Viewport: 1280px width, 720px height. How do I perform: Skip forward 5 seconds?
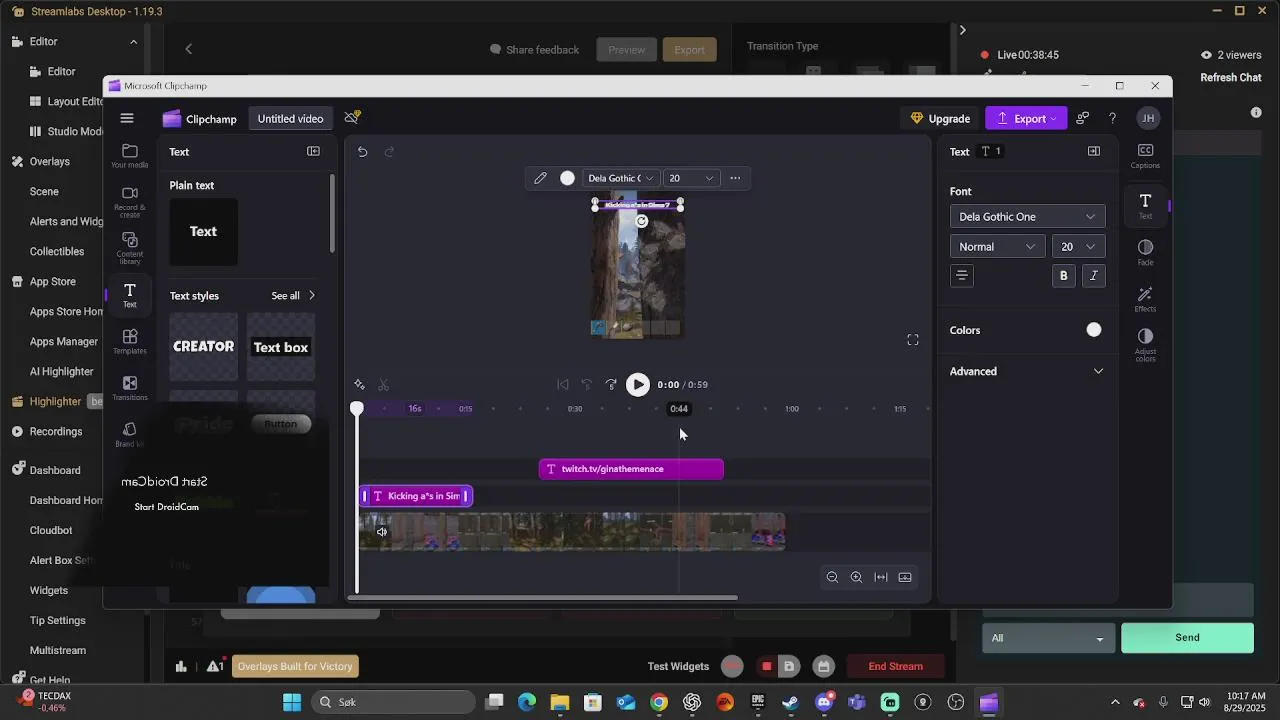tap(611, 385)
